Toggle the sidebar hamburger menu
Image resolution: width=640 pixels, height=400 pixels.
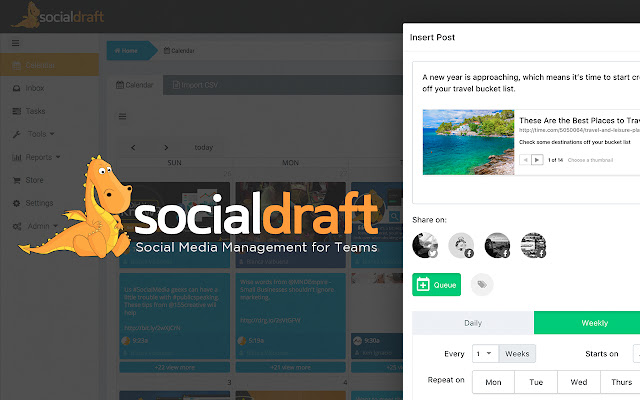(x=16, y=43)
